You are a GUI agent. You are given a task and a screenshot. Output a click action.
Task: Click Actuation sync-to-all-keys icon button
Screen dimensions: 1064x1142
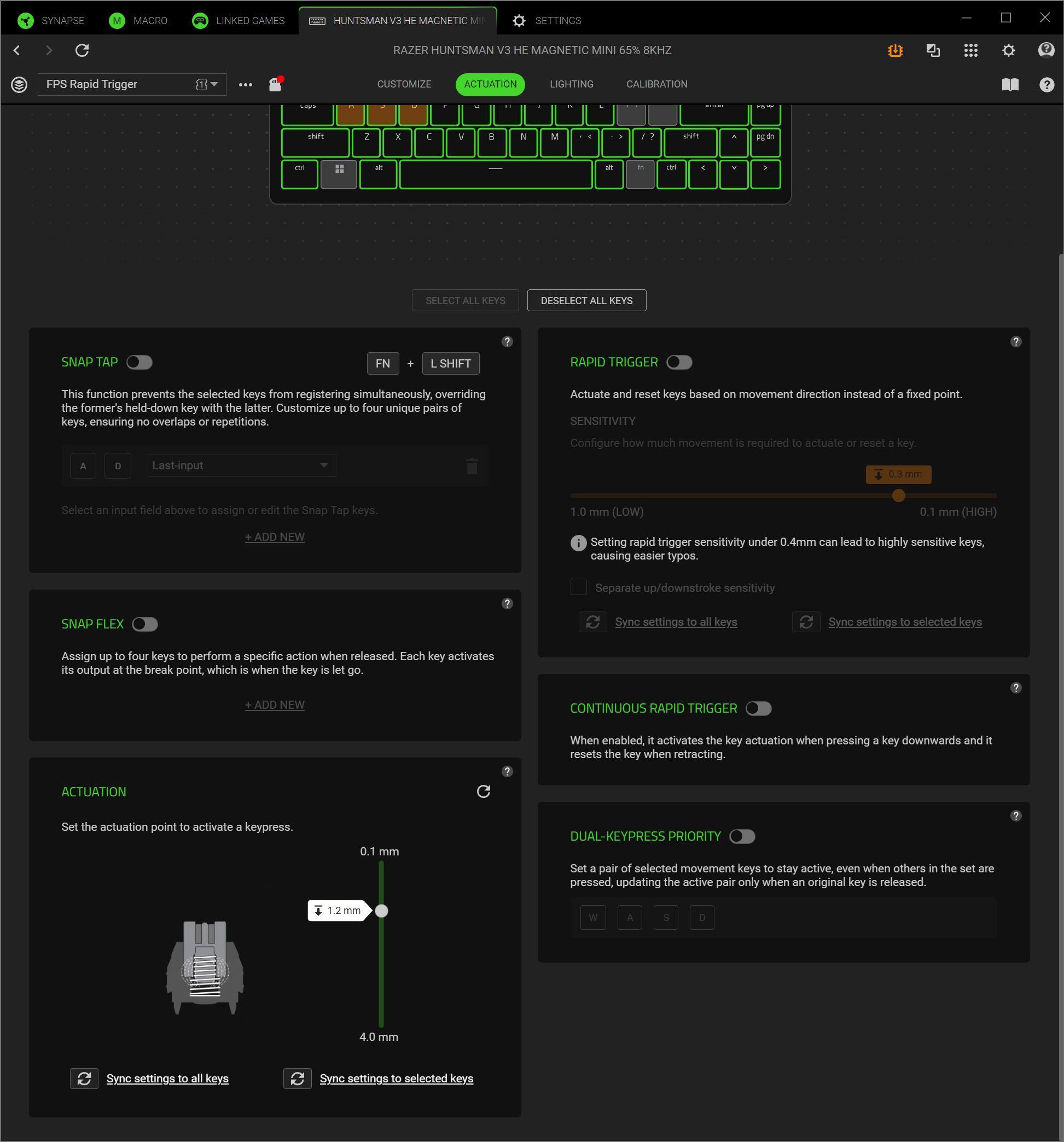click(84, 1079)
